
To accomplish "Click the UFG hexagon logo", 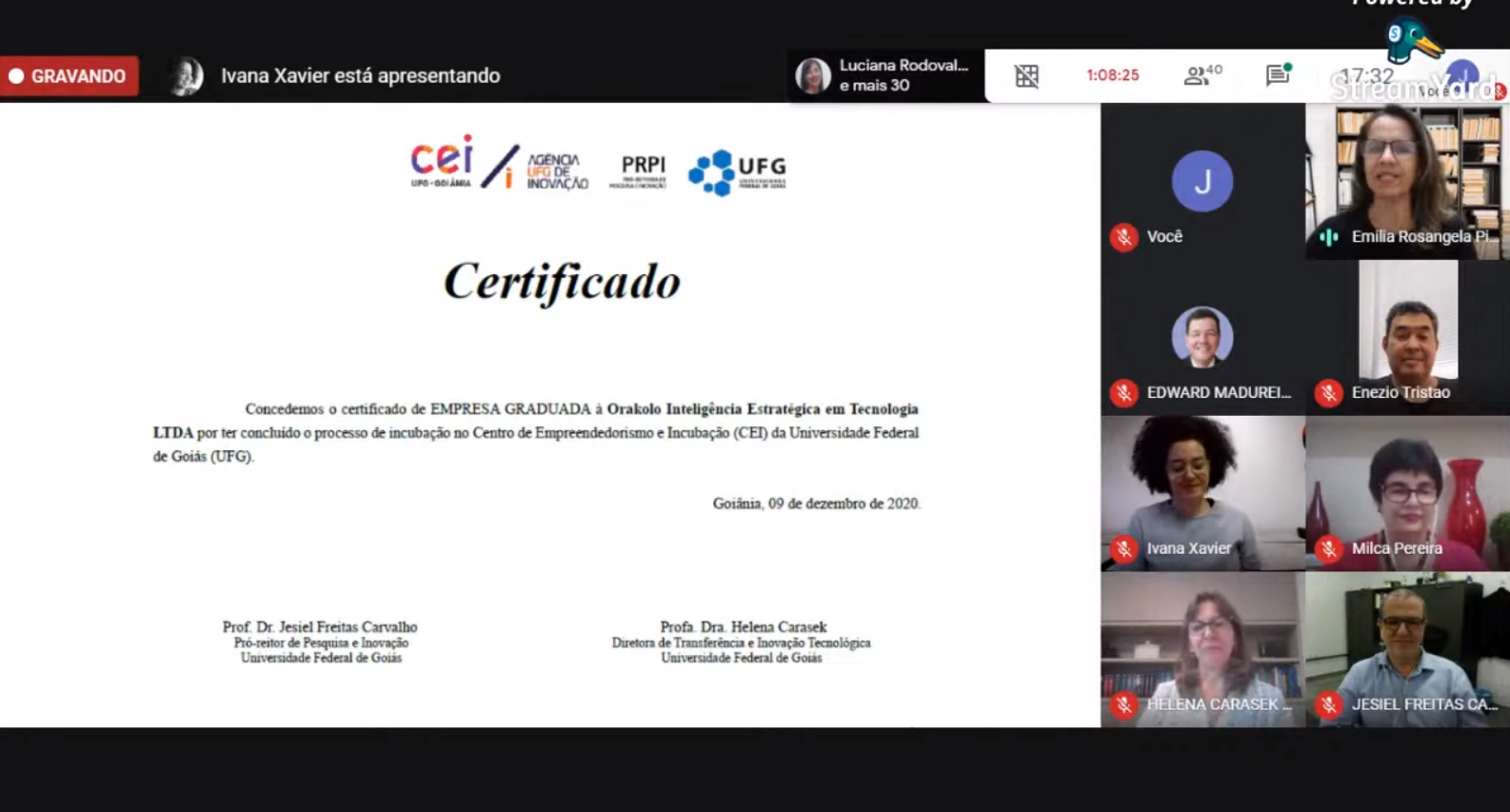I will click(x=738, y=172).
